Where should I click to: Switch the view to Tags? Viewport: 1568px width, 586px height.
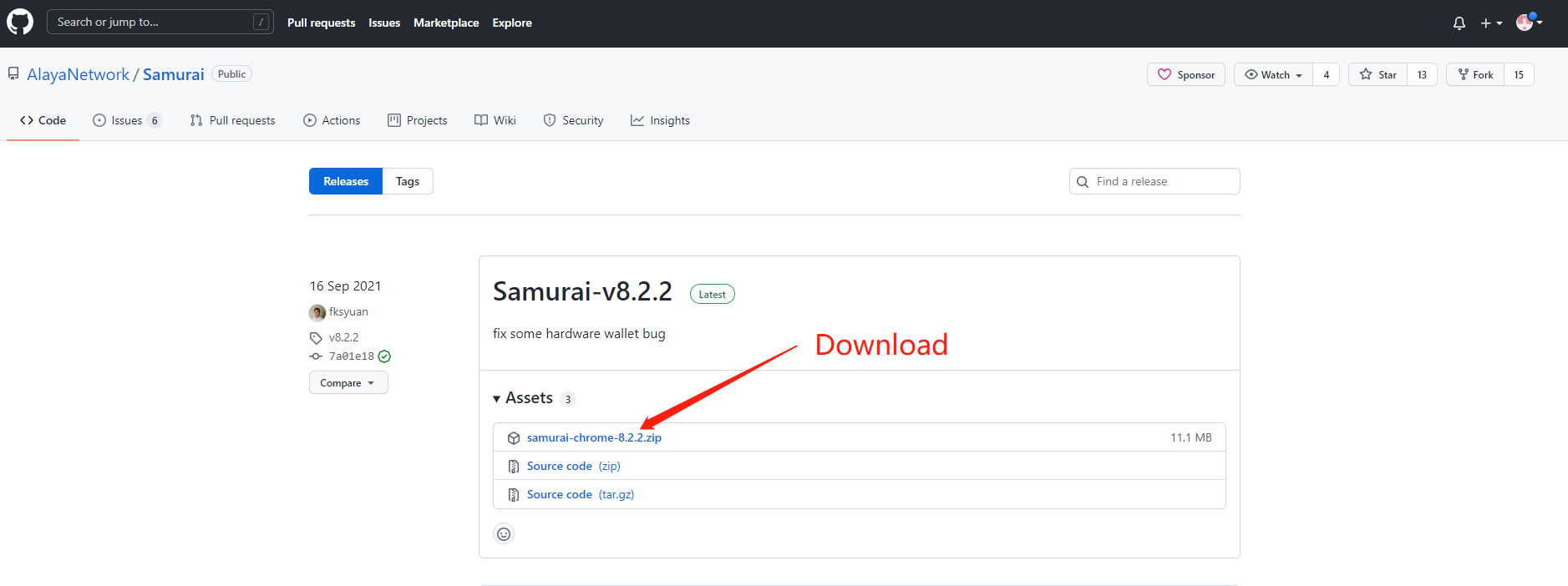(408, 181)
